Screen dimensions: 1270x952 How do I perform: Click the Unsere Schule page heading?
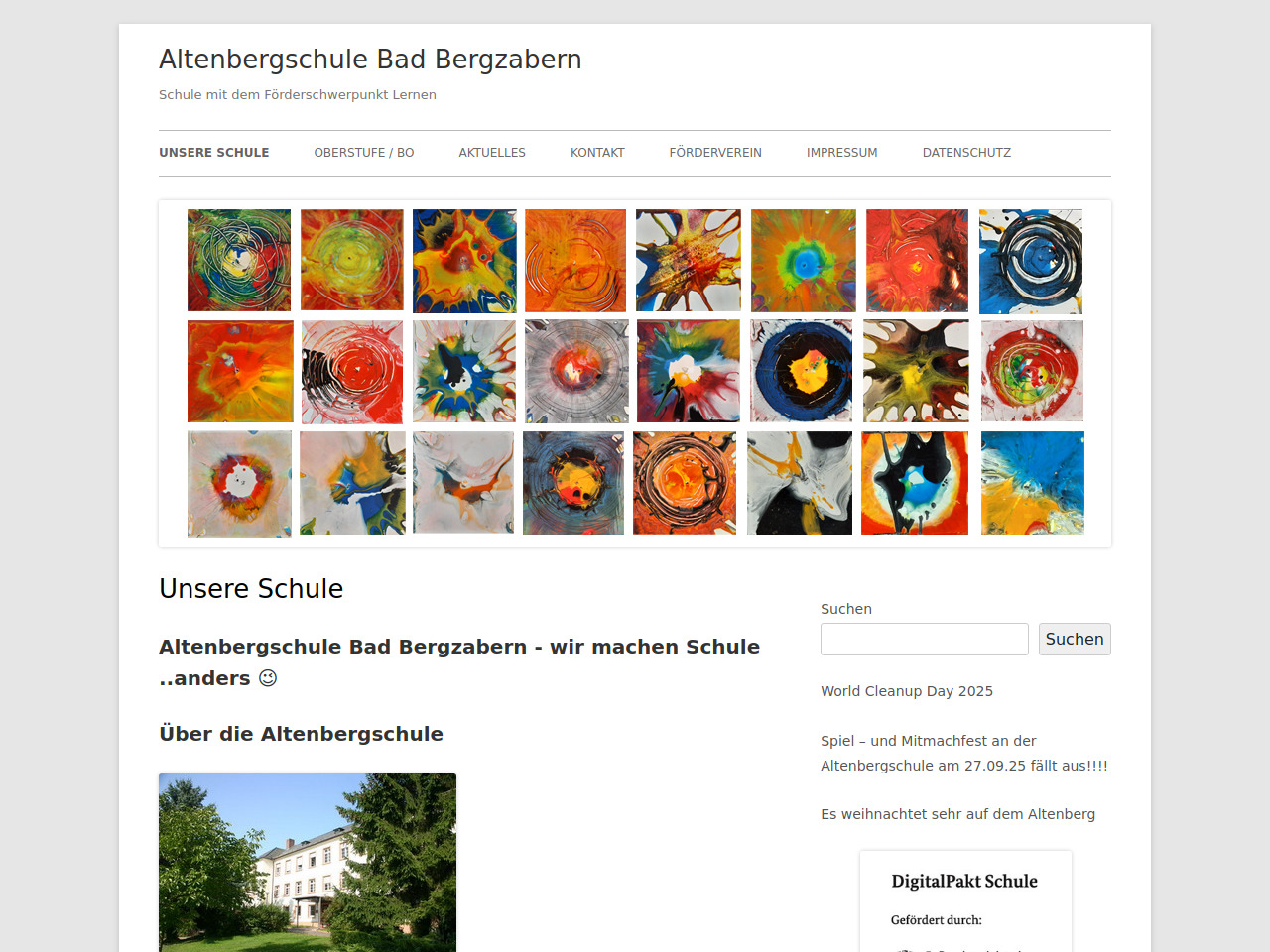251,589
